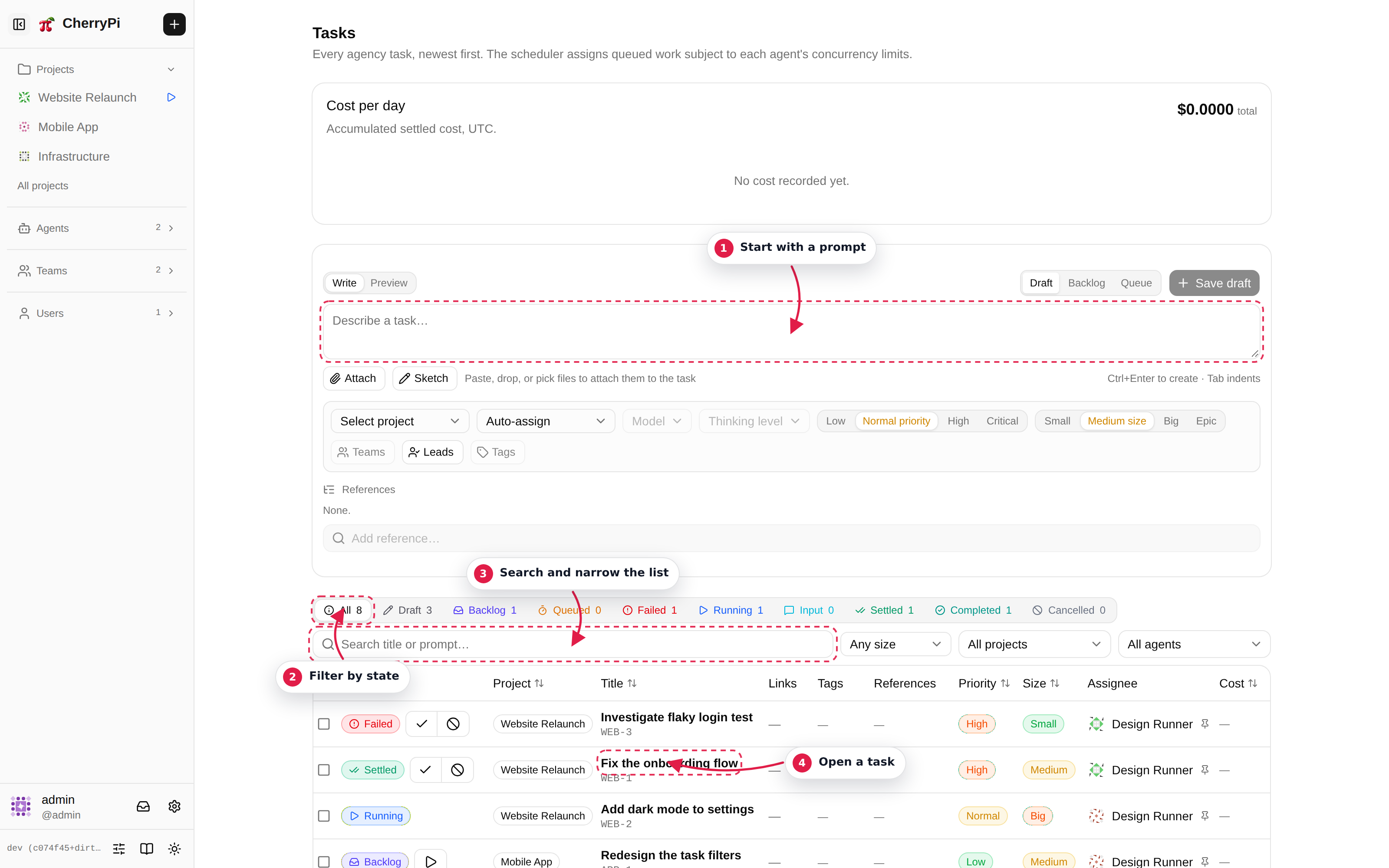Click the Attach button
Viewport: 1389px width, 868px height.
point(354,378)
